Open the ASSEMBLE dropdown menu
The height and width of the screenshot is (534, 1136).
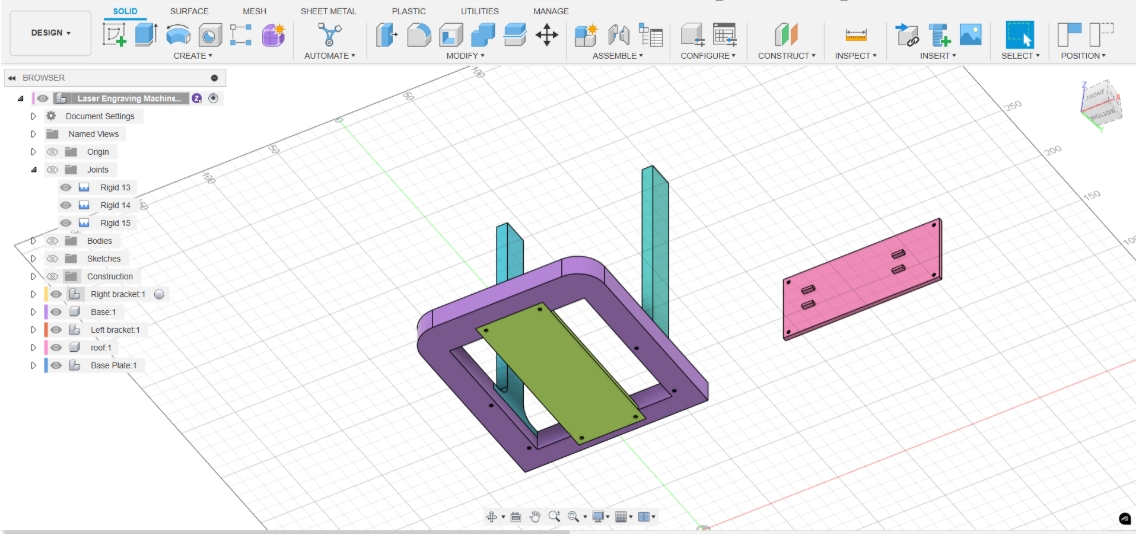point(618,56)
